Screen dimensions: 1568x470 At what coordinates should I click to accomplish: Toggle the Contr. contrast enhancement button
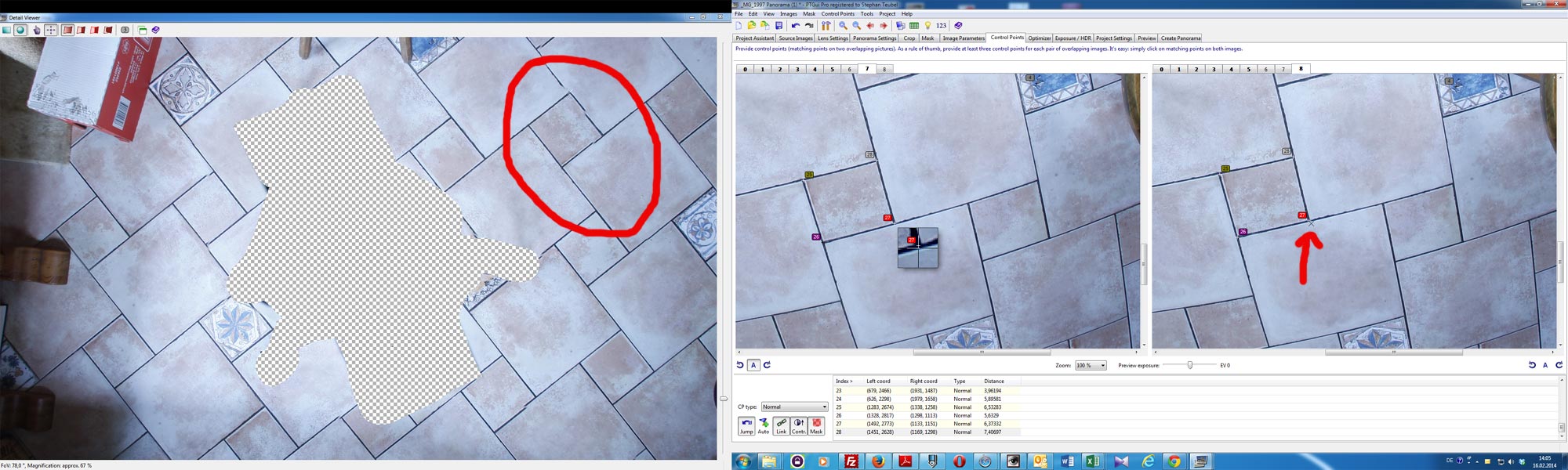tap(798, 425)
